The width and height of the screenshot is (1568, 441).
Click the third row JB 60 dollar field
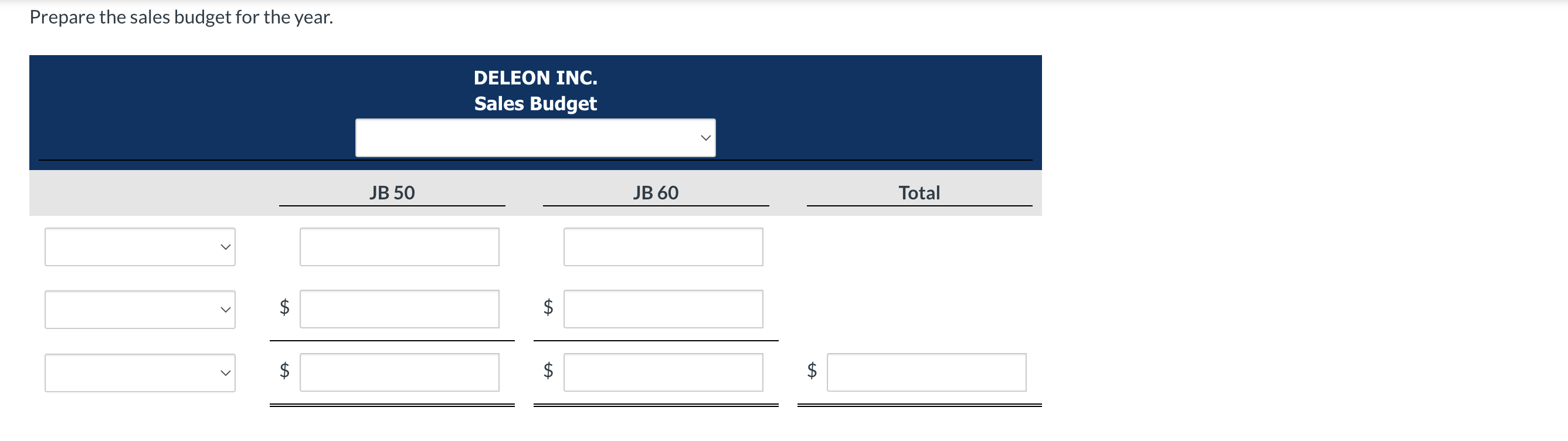(x=663, y=373)
